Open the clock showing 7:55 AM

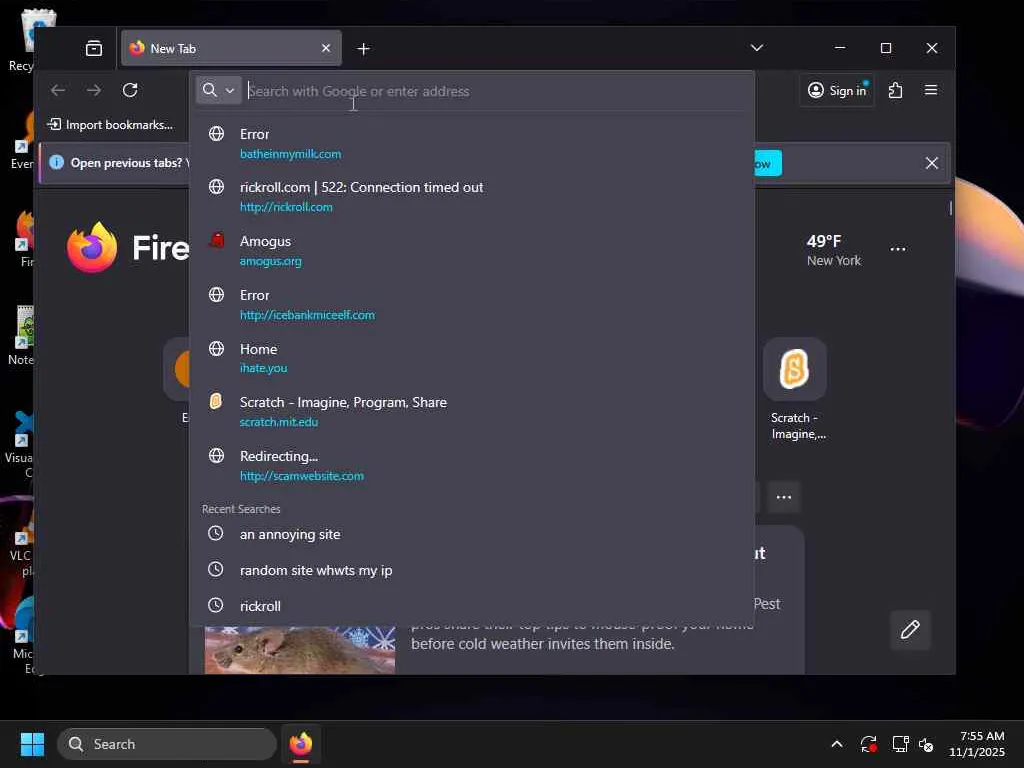pyautogui.click(x=977, y=744)
